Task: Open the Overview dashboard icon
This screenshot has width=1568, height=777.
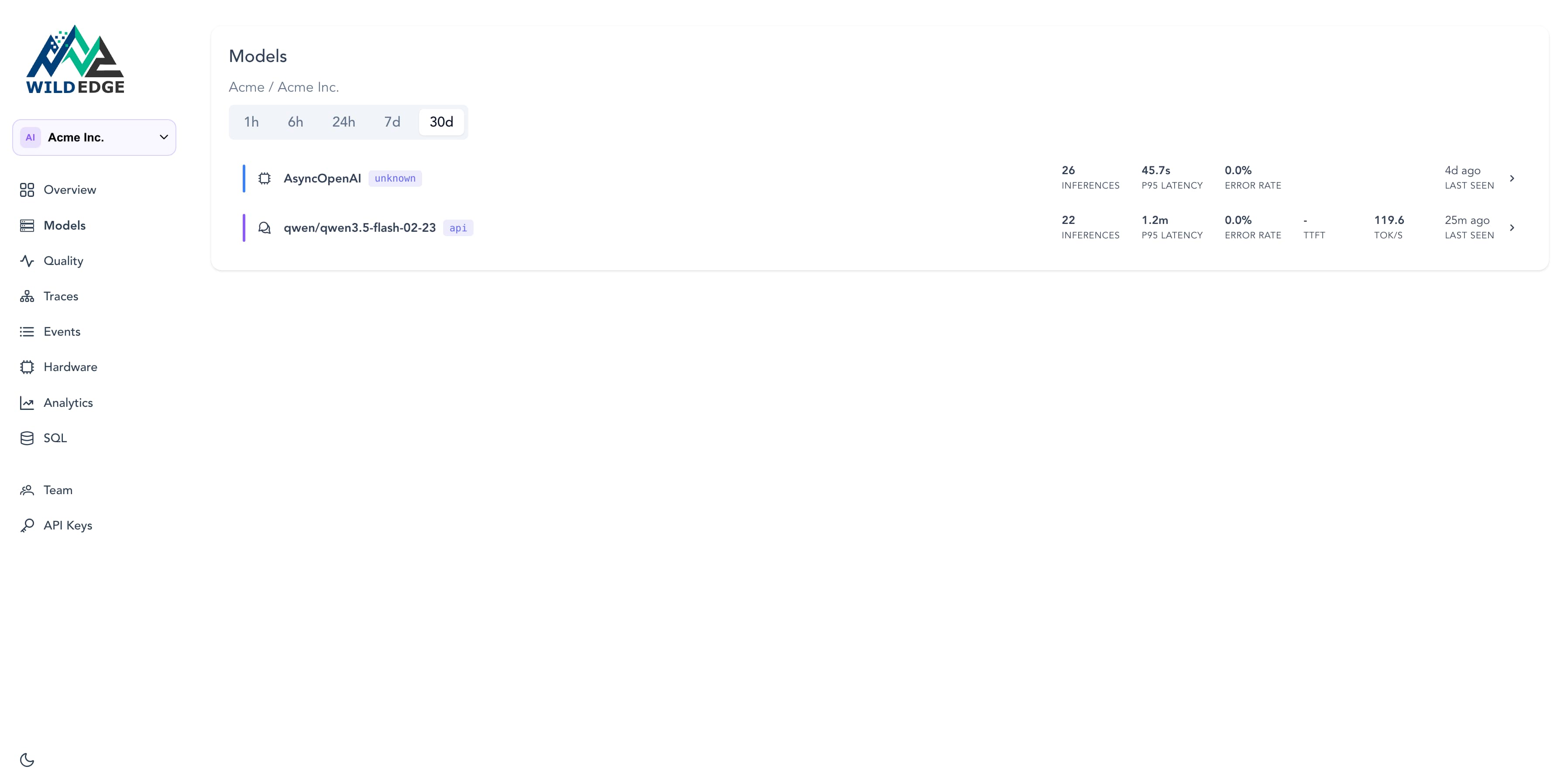Action: (x=27, y=189)
